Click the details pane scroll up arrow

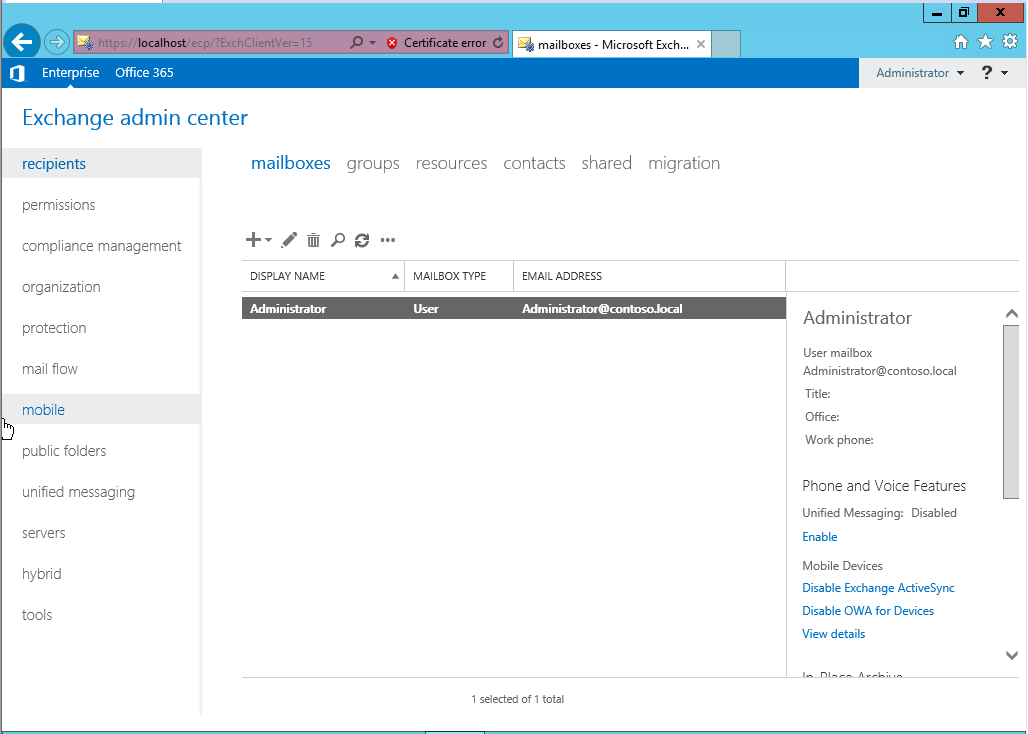1012,315
